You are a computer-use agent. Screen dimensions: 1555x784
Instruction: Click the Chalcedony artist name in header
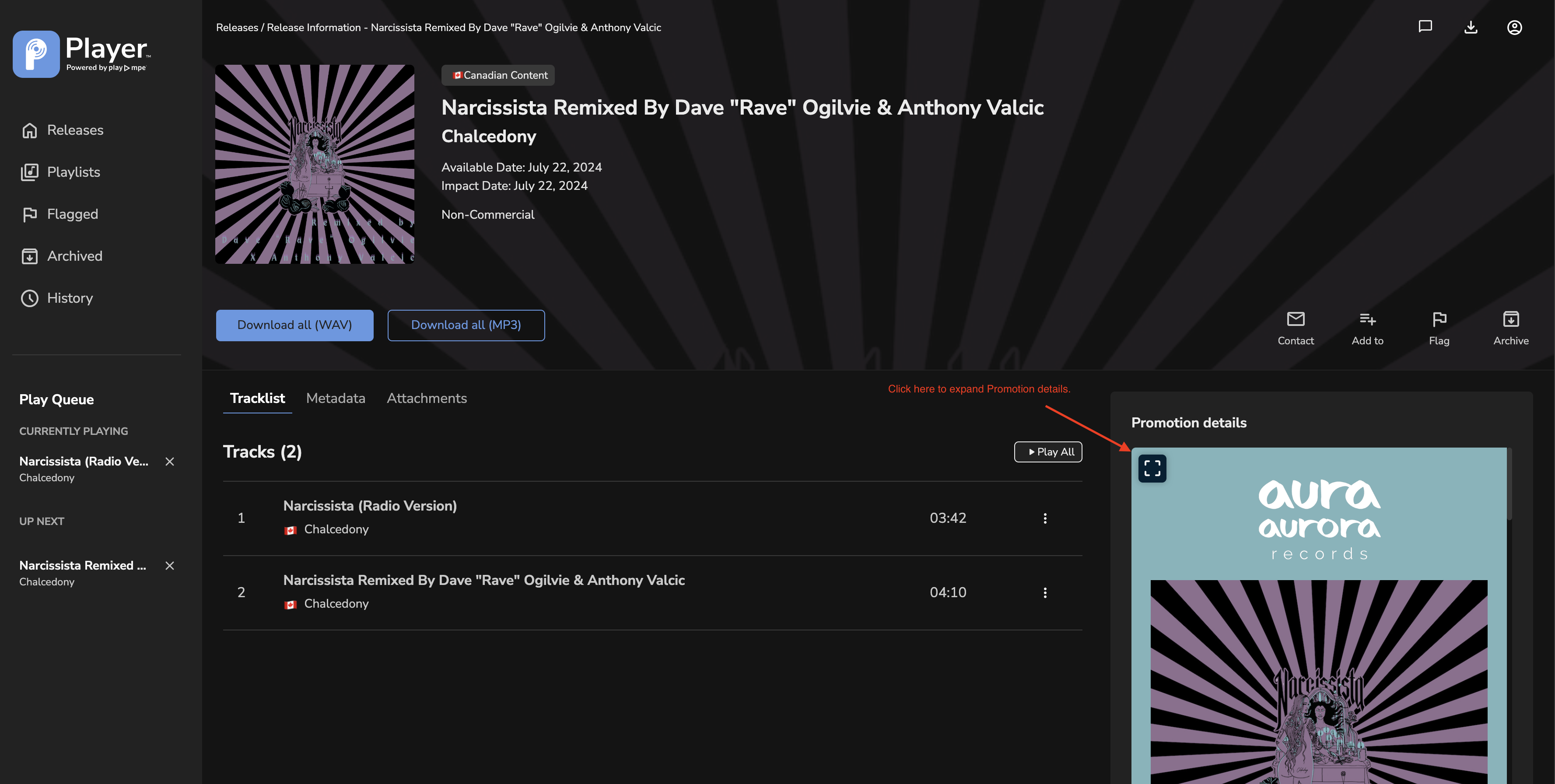[488, 136]
